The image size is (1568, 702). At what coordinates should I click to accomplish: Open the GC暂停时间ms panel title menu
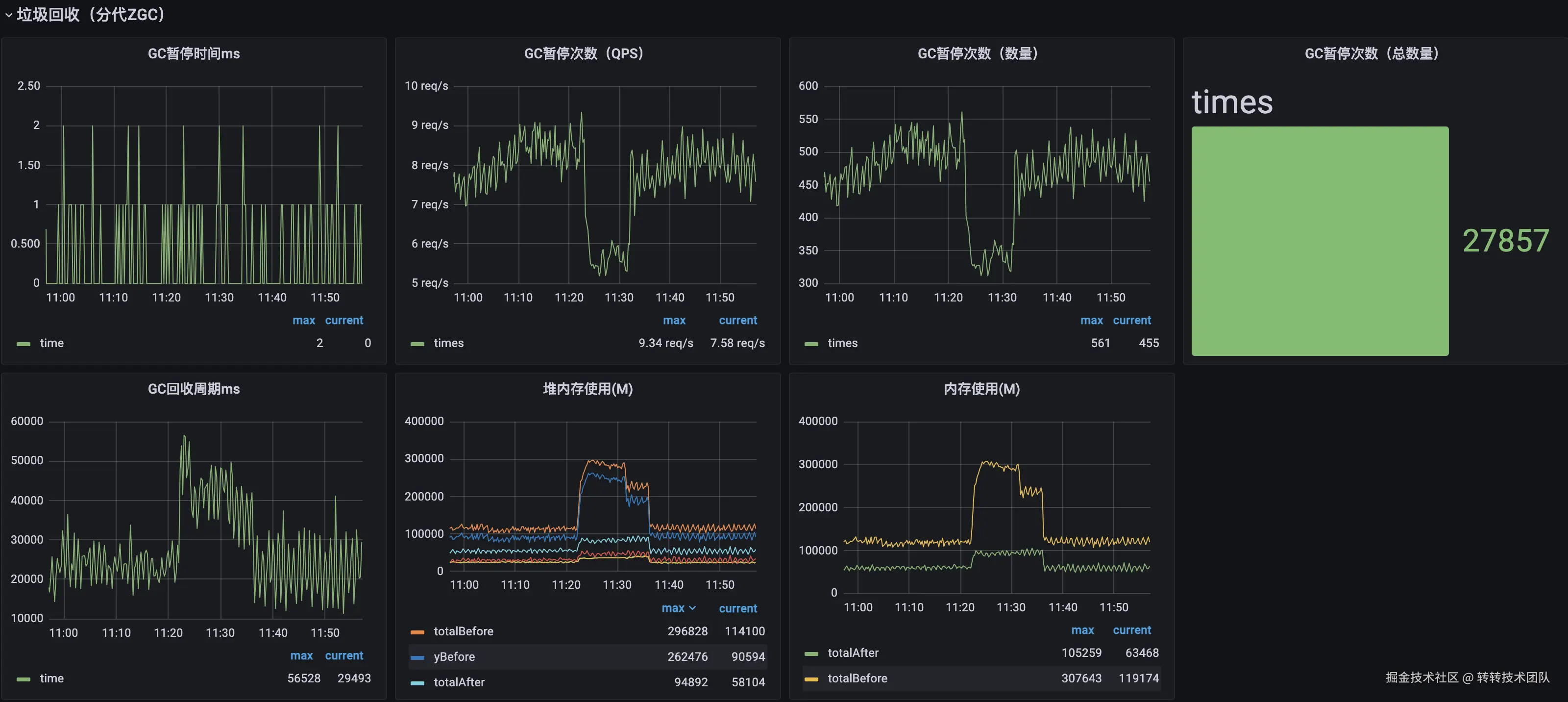[194, 53]
